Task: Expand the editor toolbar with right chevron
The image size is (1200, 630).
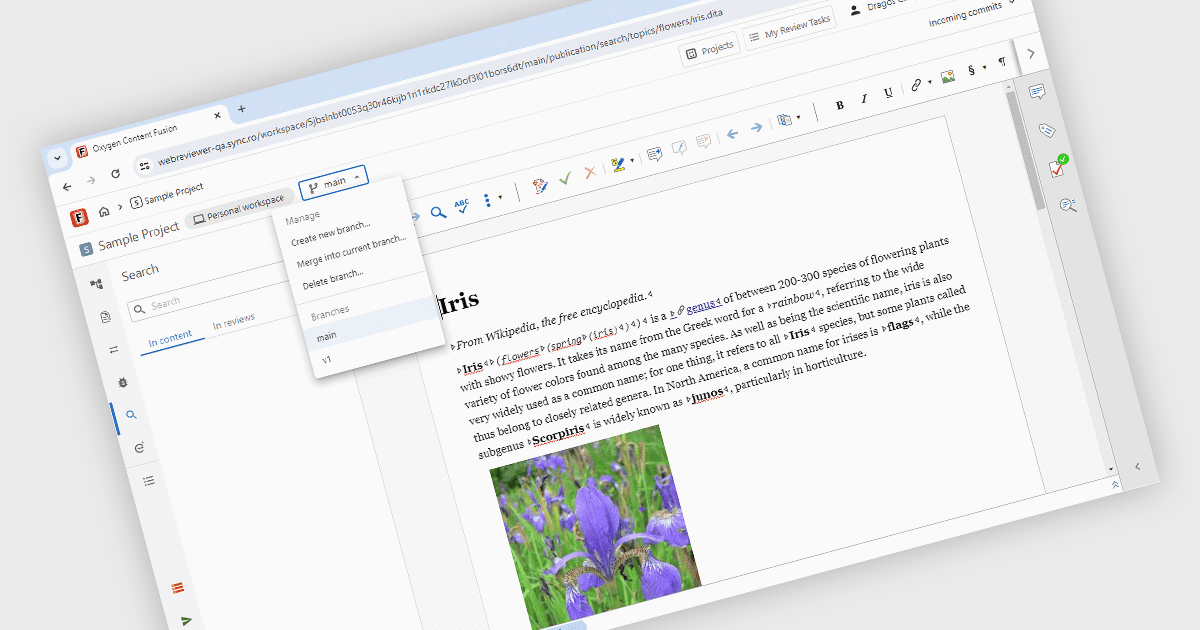Action: (x=1031, y=54)
